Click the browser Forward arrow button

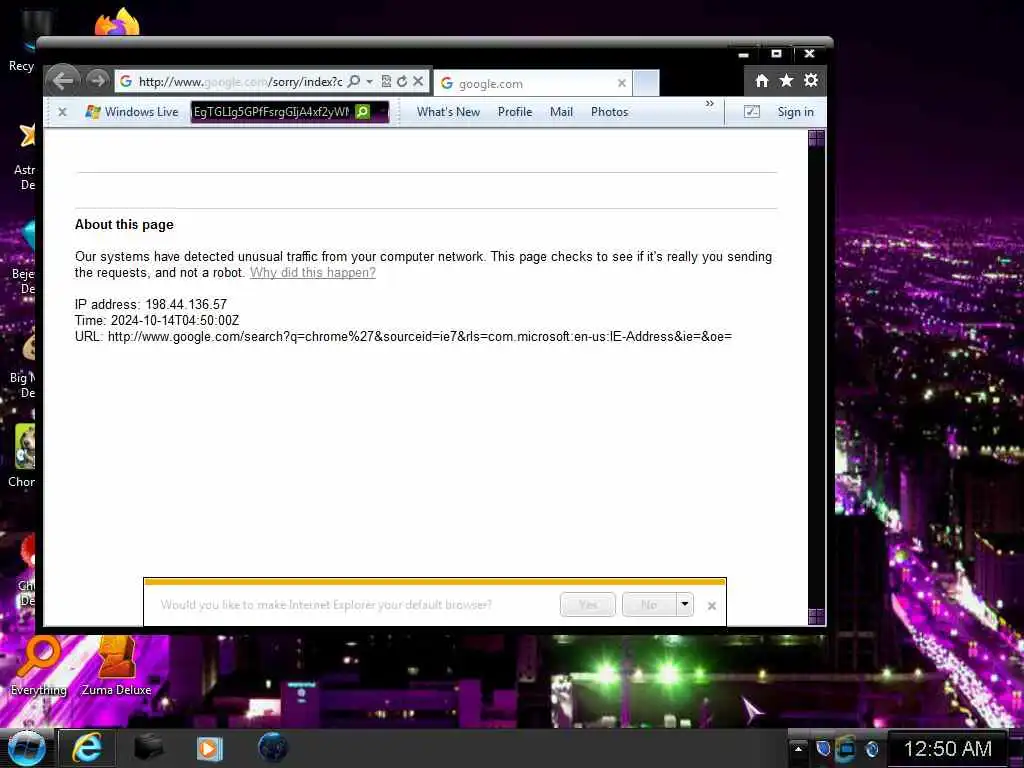97,80
